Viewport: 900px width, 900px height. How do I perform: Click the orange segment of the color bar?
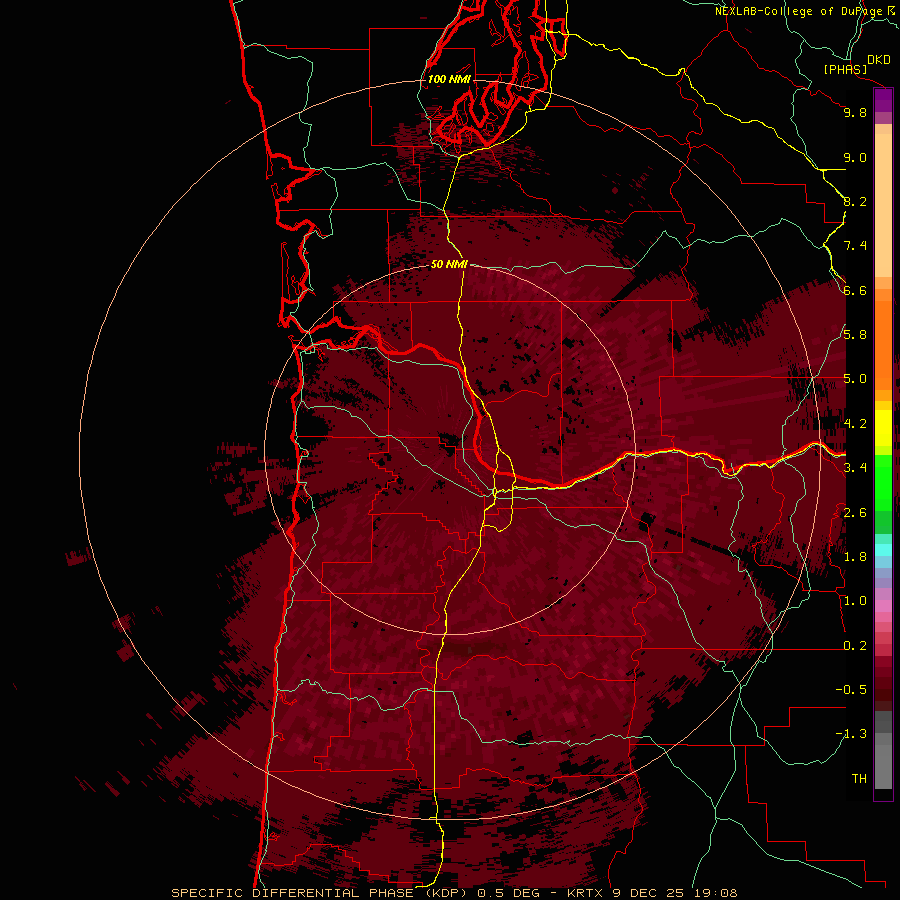[883, 345]
